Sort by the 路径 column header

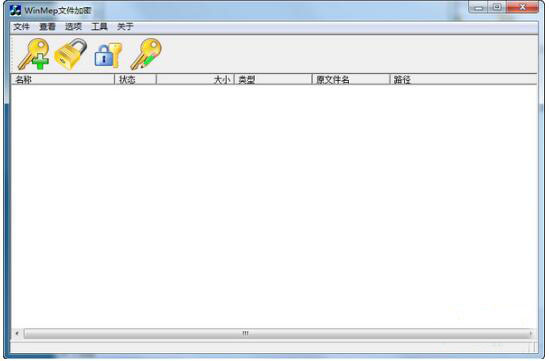tap(463, 79)
